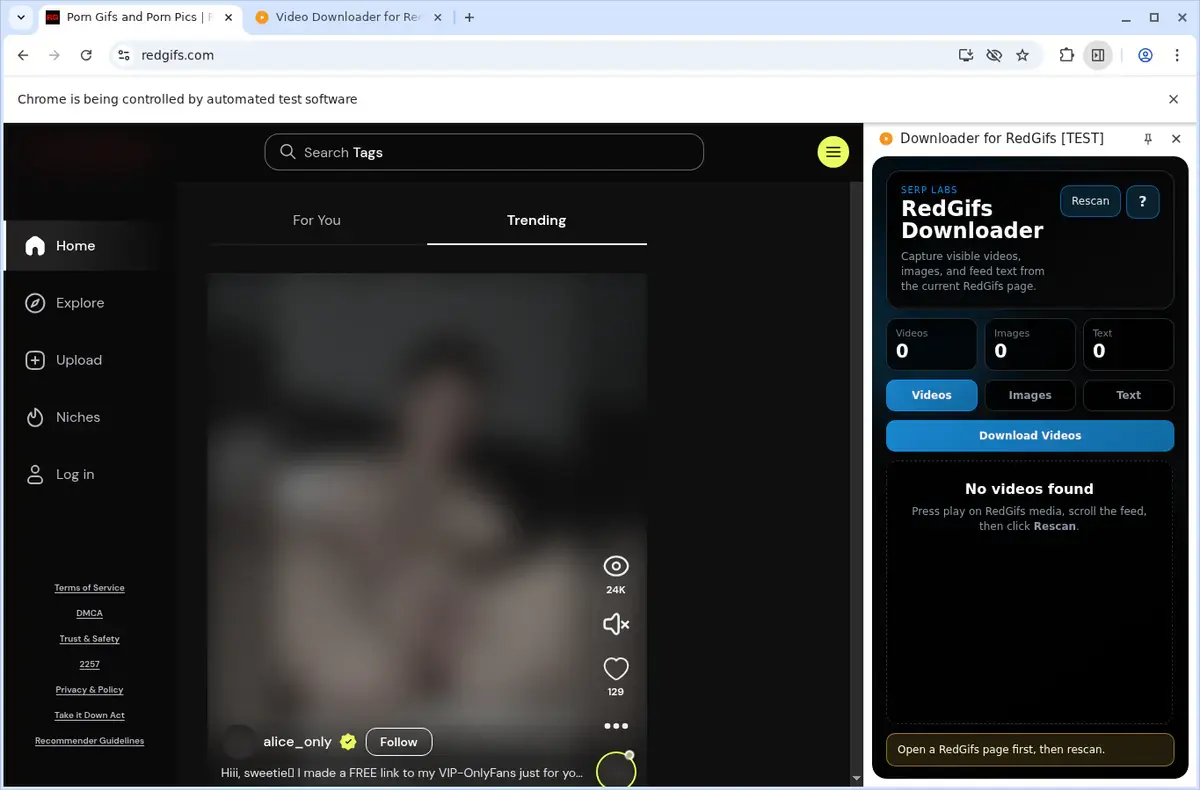View site information icon
This screenshot has width=1200, height=790.
124,55
